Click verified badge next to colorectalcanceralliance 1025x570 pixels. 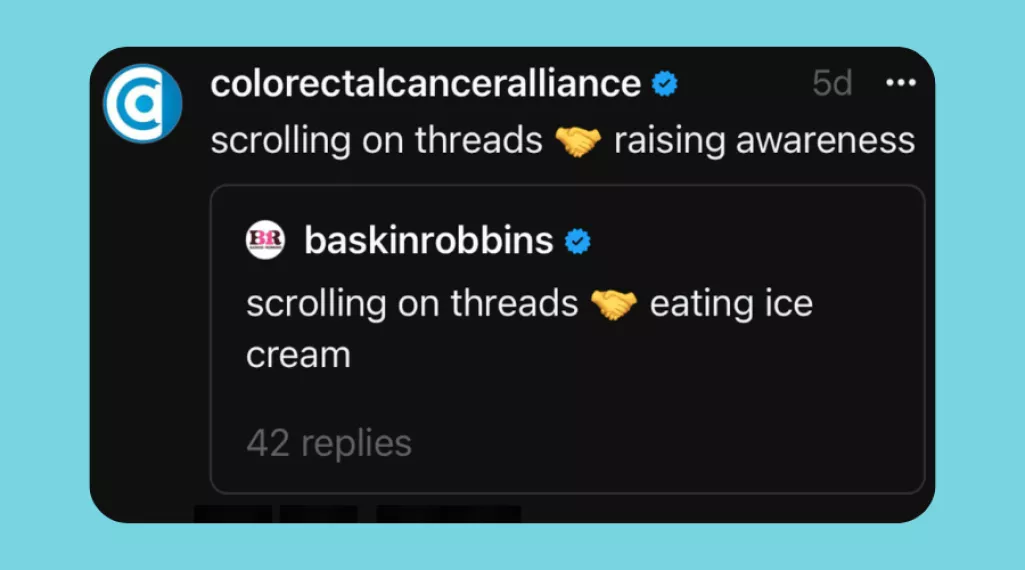click(664, 84)
